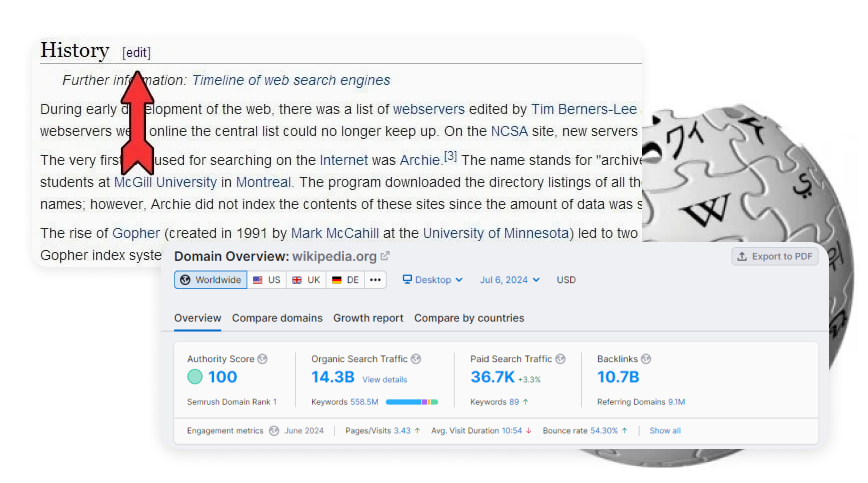Click Backlinks value 10.7B
Image resolution: width=868 pixels, height=483 pixels.
coord(618,377)
